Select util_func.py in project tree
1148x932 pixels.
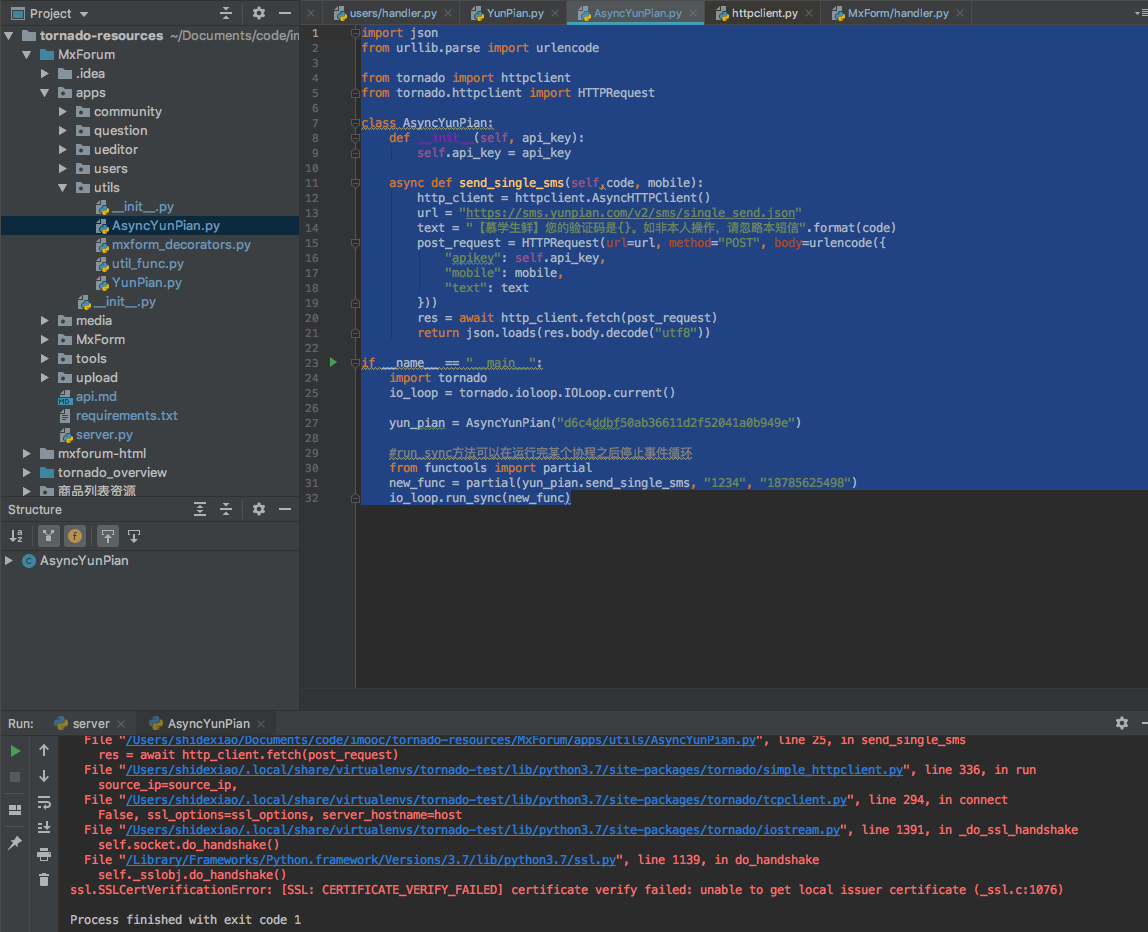[148, 264]
